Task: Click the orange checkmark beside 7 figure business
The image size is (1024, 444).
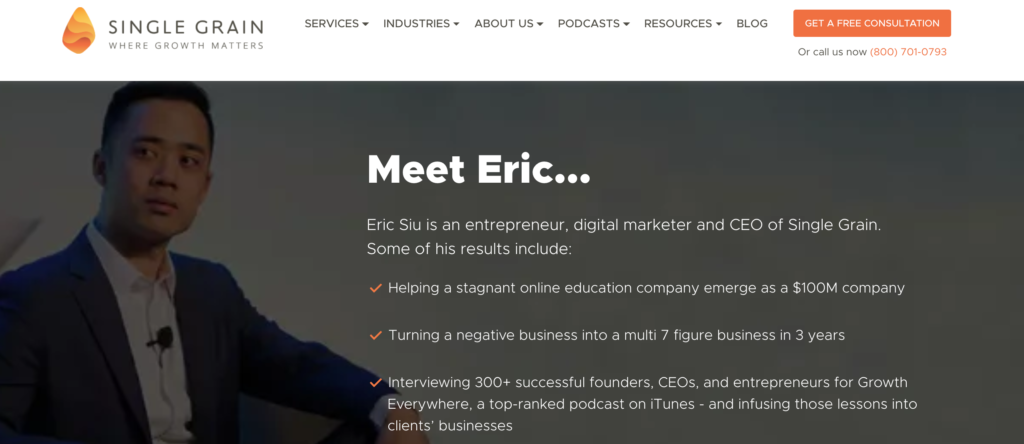Action: (x=375, y=335)
